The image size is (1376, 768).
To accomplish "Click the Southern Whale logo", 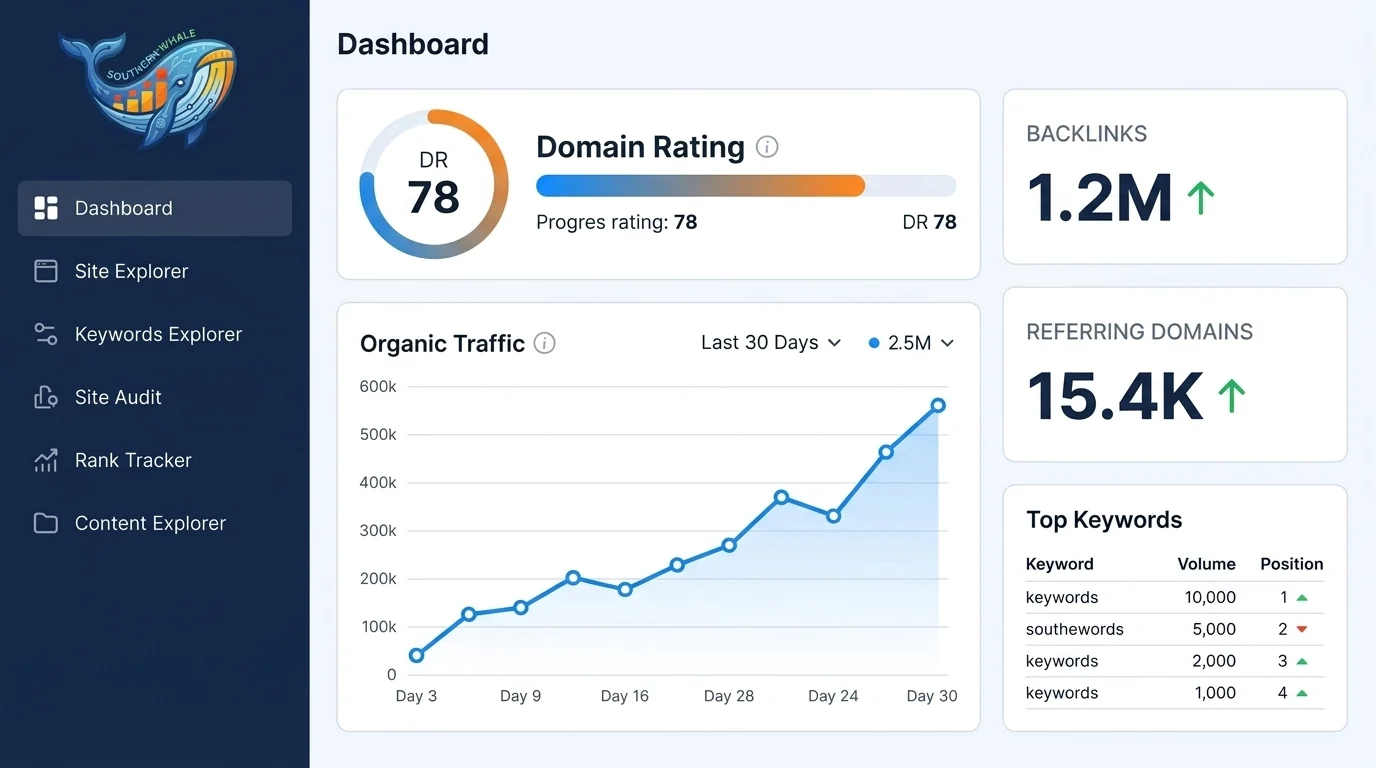I will [148, 89].
